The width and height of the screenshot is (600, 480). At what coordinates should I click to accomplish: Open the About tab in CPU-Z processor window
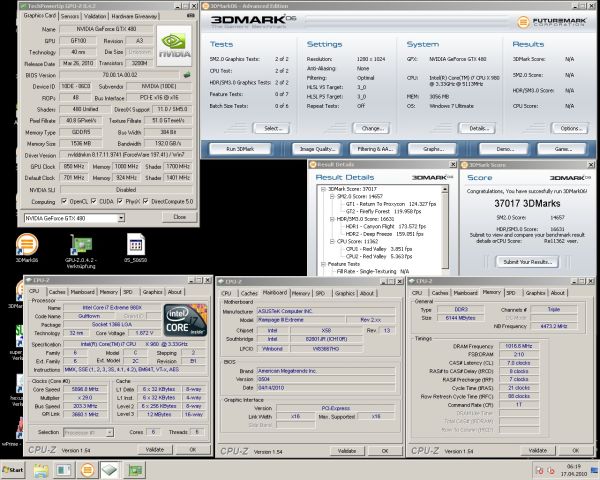pyautogui.click(x=174, y=292)
